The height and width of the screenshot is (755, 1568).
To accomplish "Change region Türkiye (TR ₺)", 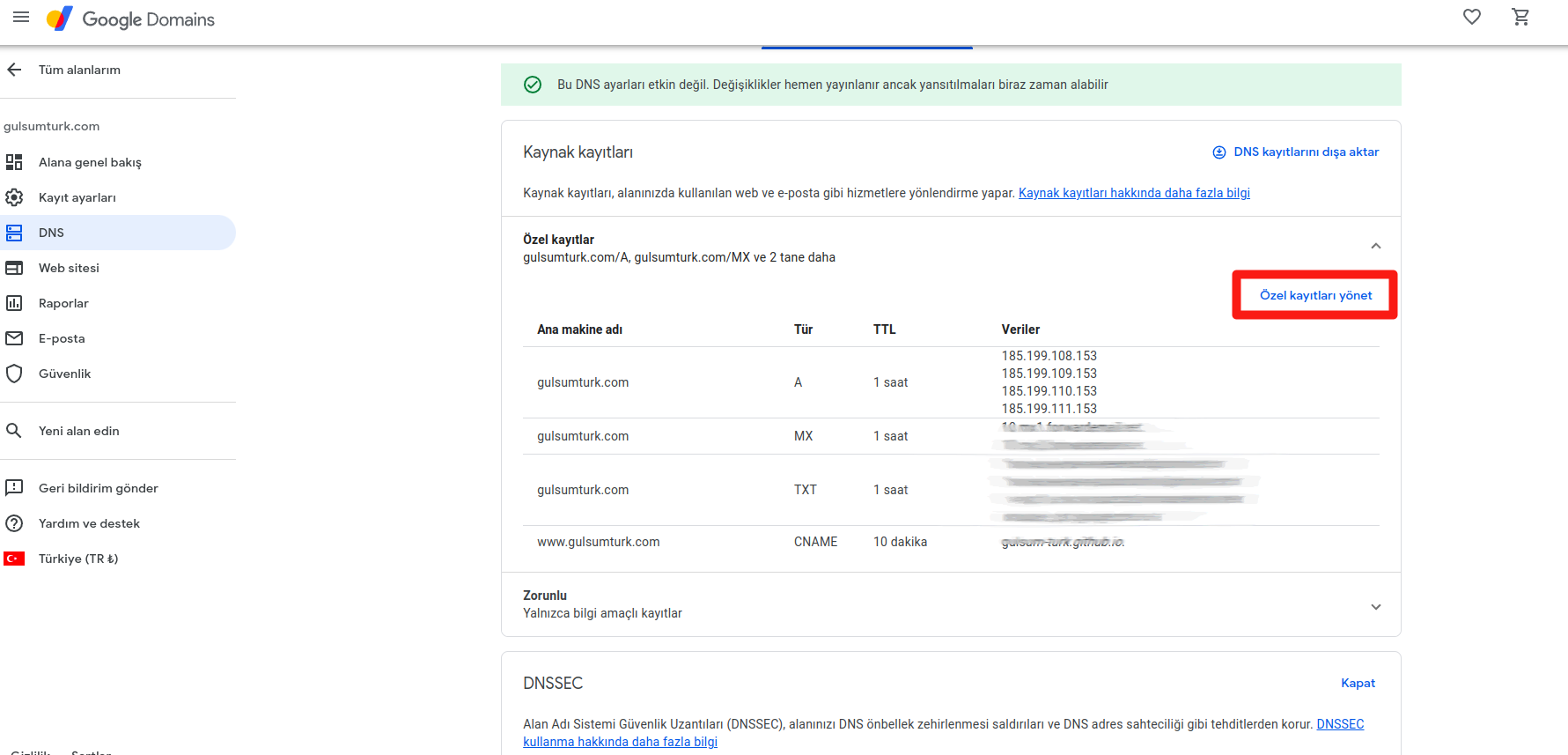I will (x=78, y=559).
